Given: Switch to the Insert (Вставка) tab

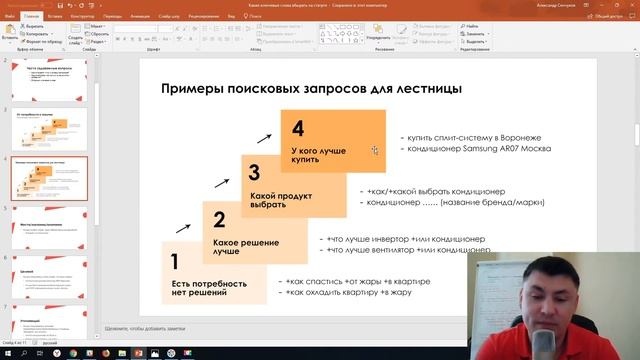Looking at the screenshot, I should [55, 16].
